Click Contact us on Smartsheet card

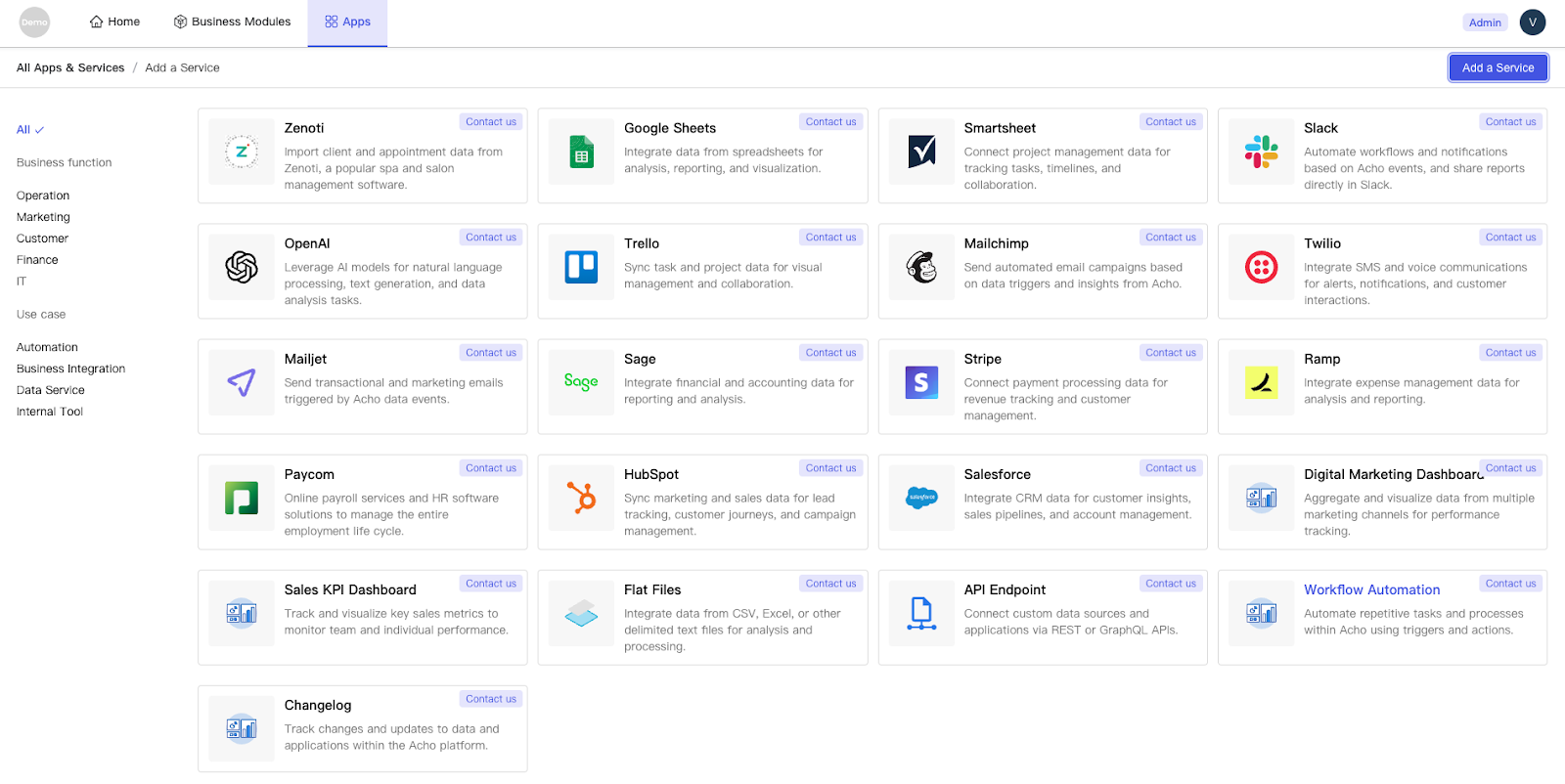[x=1171, y=122]
